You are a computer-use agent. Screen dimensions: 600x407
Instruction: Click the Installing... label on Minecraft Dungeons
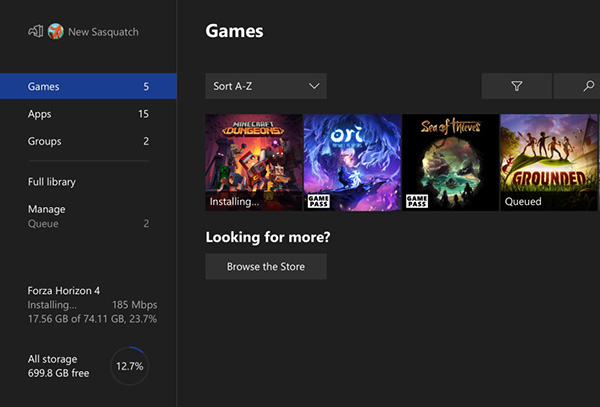[234, 202]
